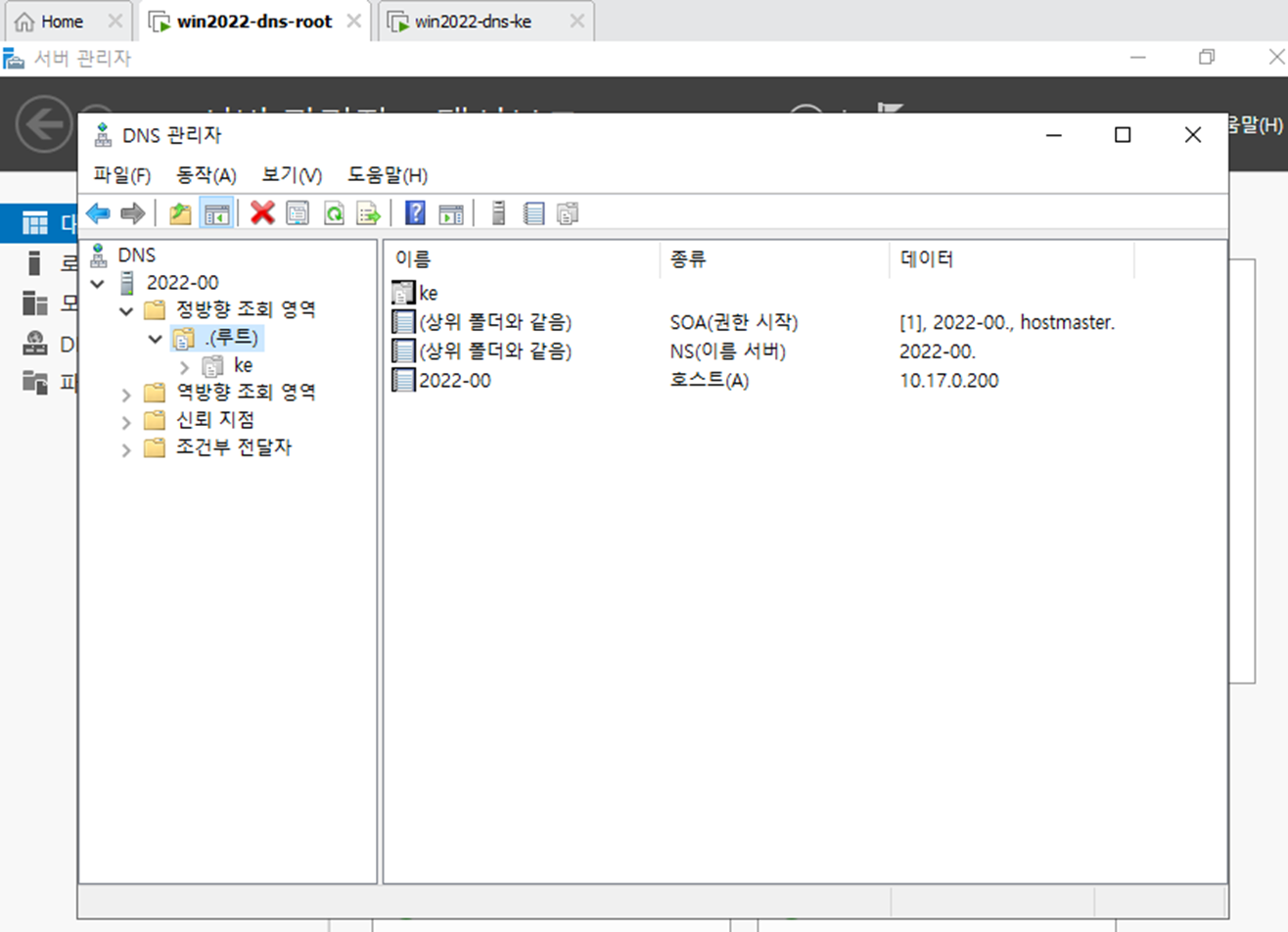
Task: Click the blue Back arrow in toolbar
Action: [x=98, y=212]
